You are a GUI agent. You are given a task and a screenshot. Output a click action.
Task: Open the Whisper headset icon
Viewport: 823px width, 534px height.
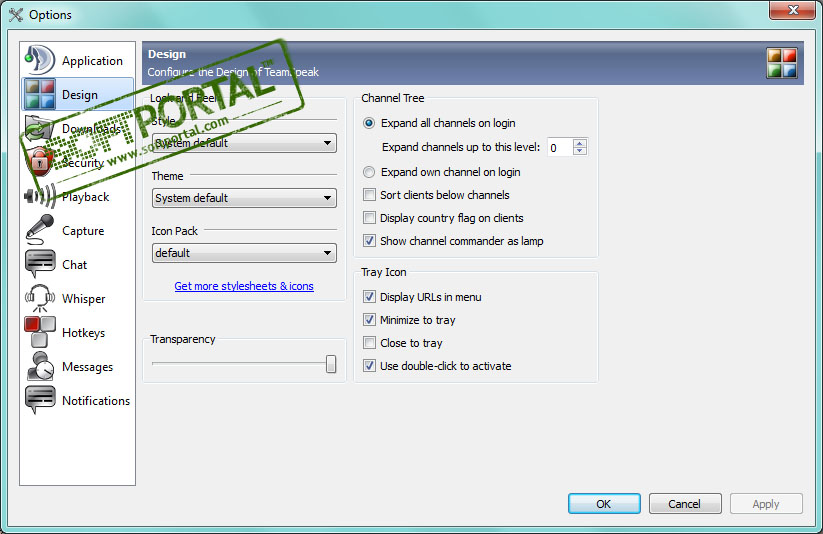[40, 298]
